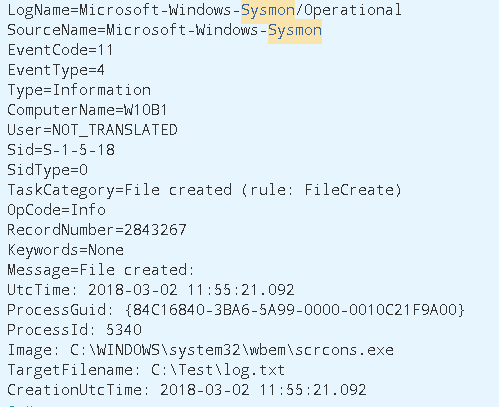Select the RecordNumber=2843267 value
Image resolution: width=499 pixels, height=407 pixels.
97,230
